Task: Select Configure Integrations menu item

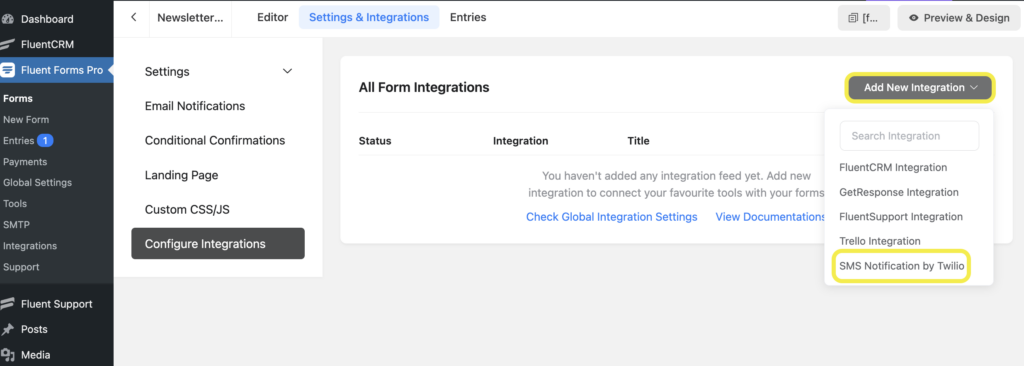Action: [x=218, y=244]
